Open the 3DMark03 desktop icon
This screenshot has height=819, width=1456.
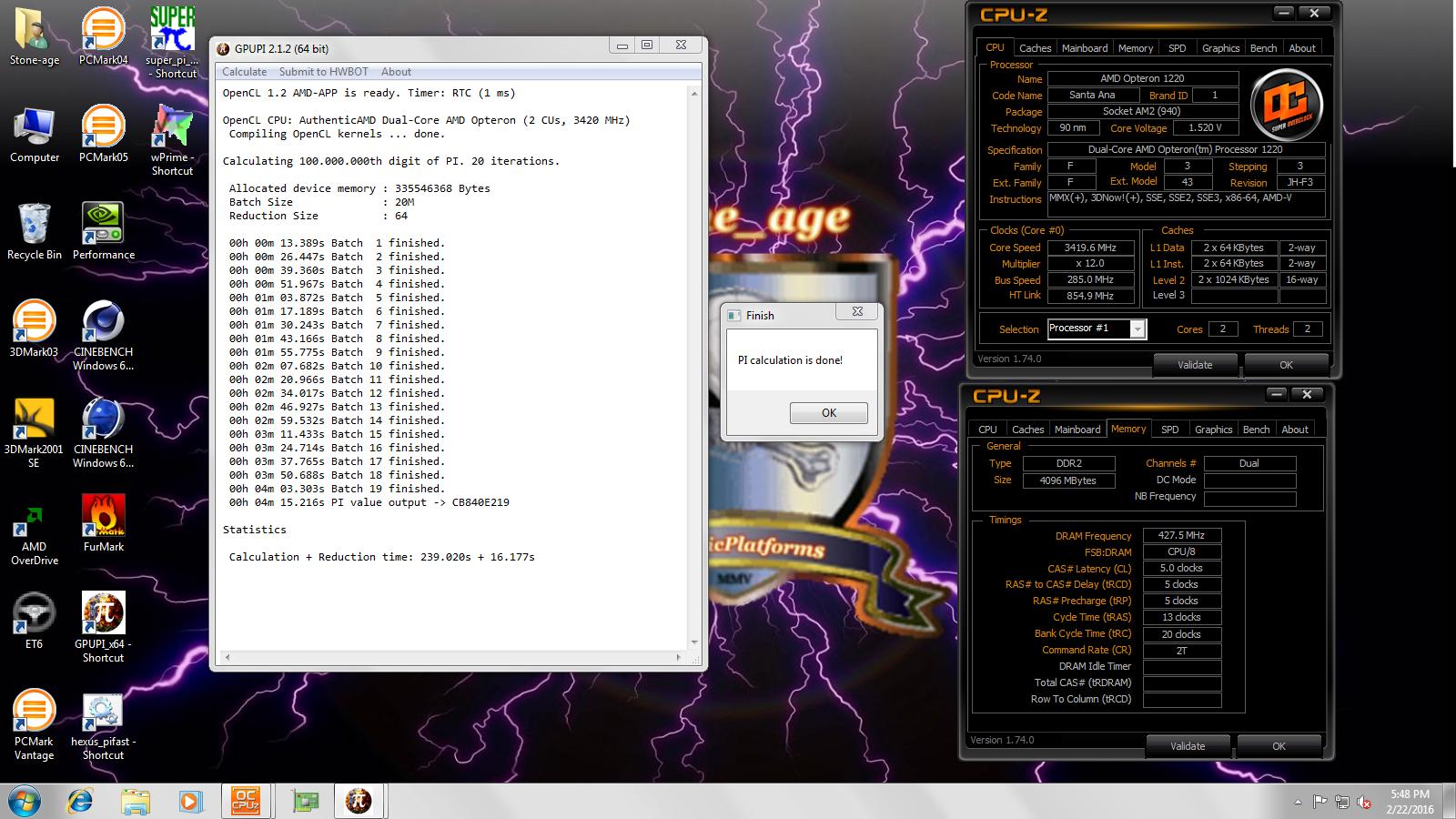pos(35,329)
